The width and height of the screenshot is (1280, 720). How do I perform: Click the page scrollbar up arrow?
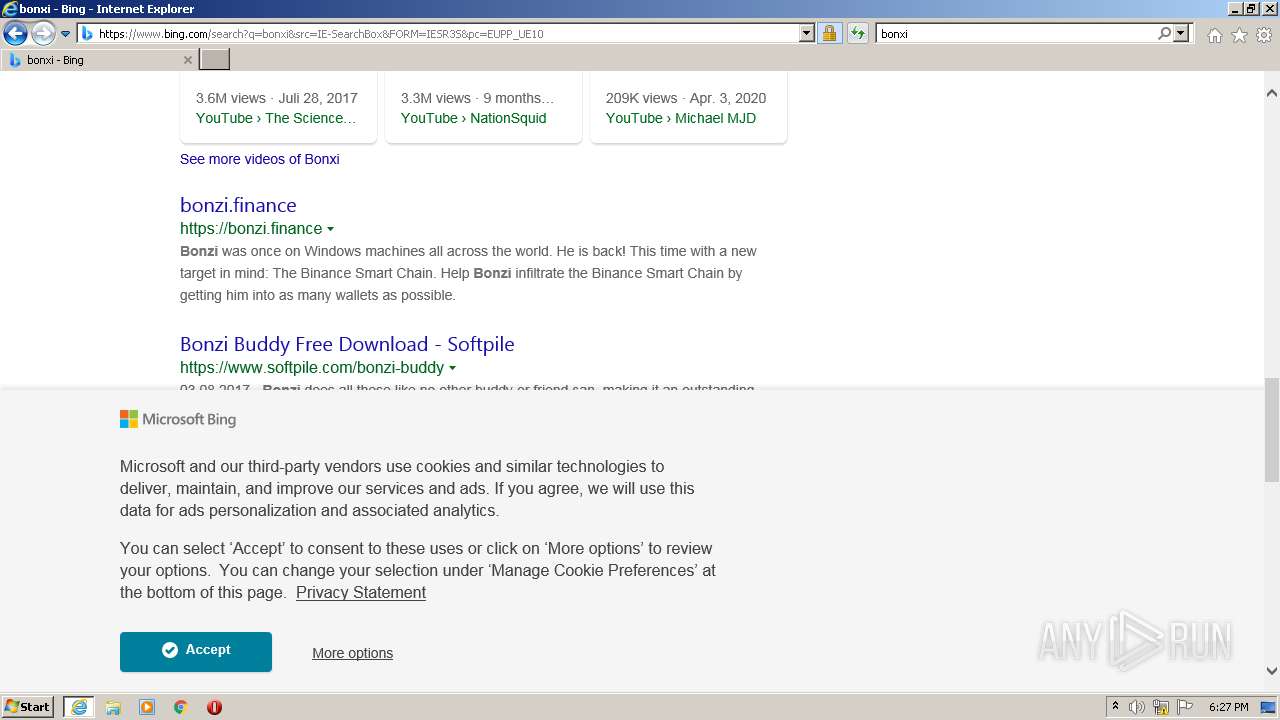point(1271,93)
